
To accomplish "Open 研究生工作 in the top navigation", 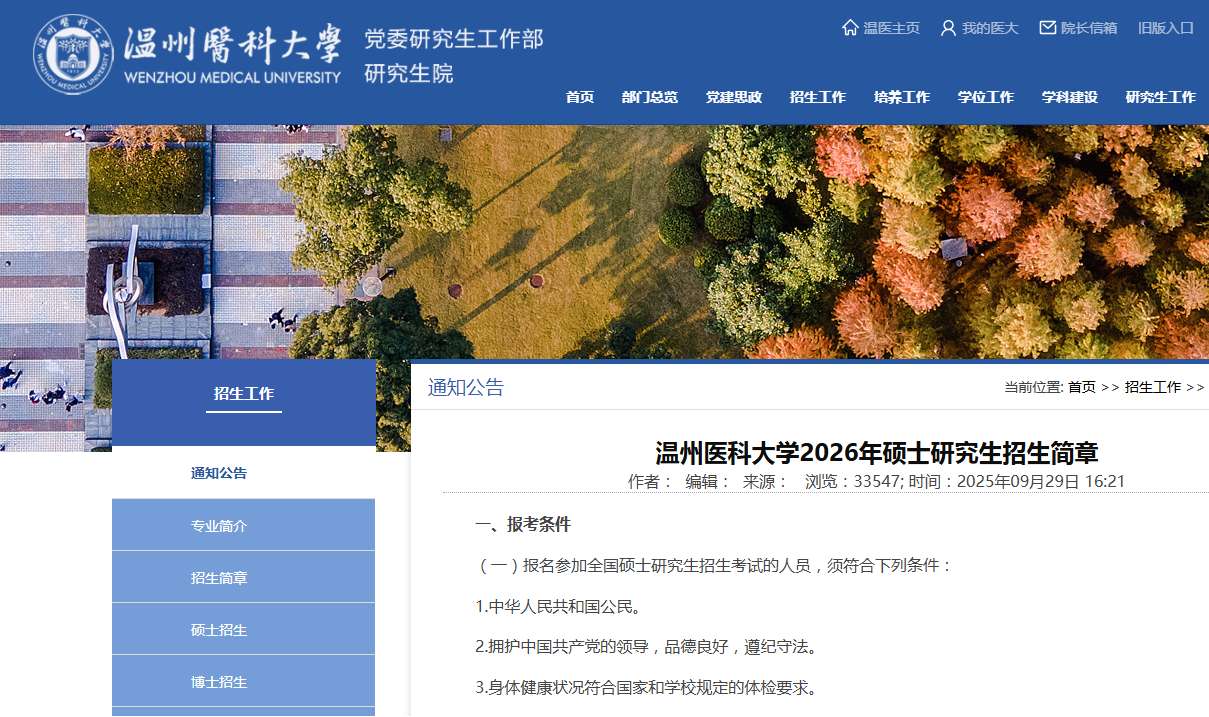I will [1160, 97].
